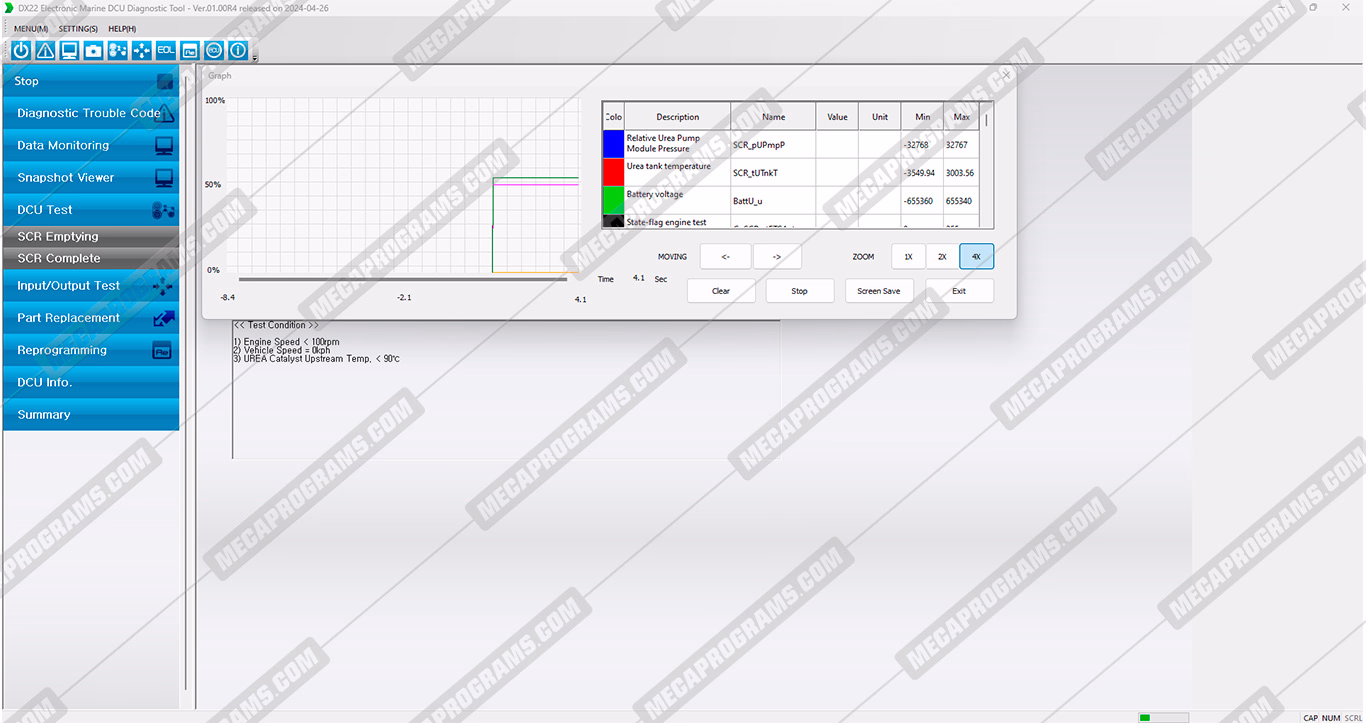Open the camera snapshot toolbar icon

tap(93, 50)
